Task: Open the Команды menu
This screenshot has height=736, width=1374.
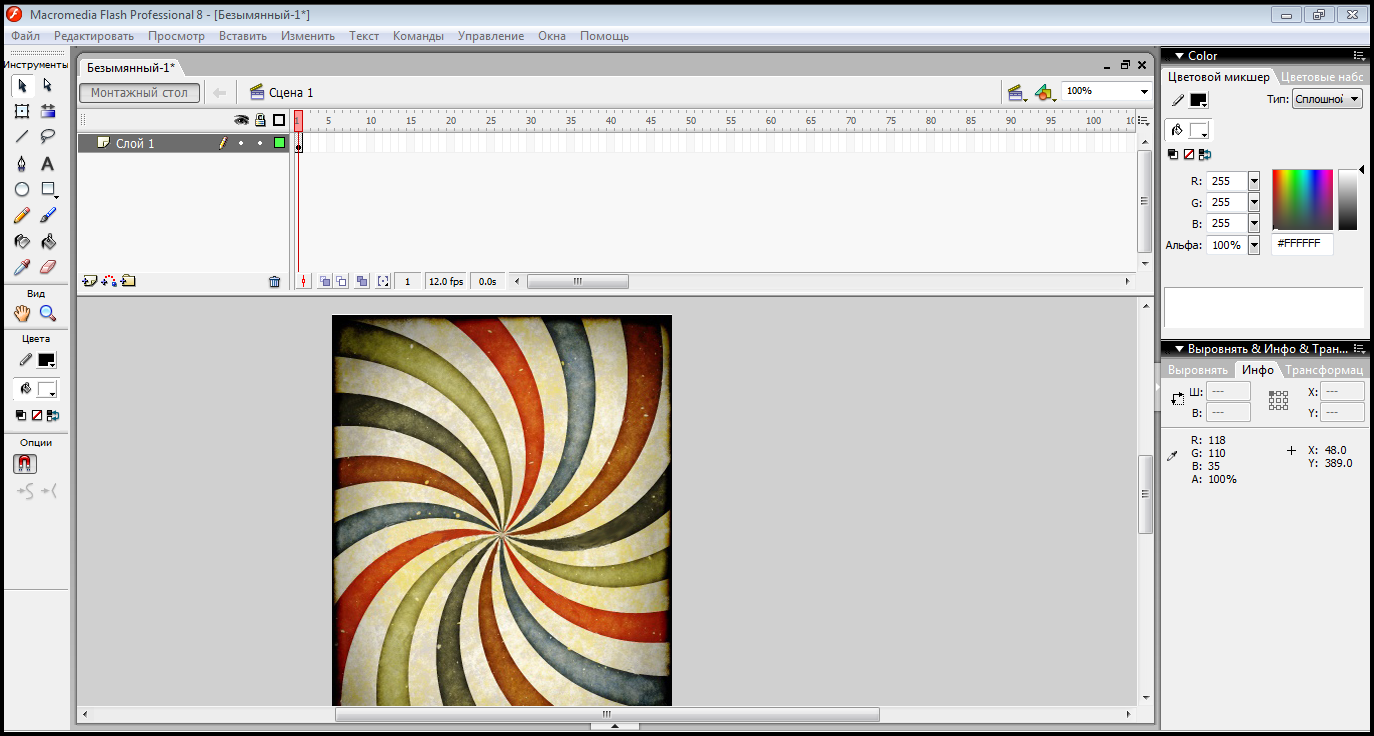Action: point(418,36)
